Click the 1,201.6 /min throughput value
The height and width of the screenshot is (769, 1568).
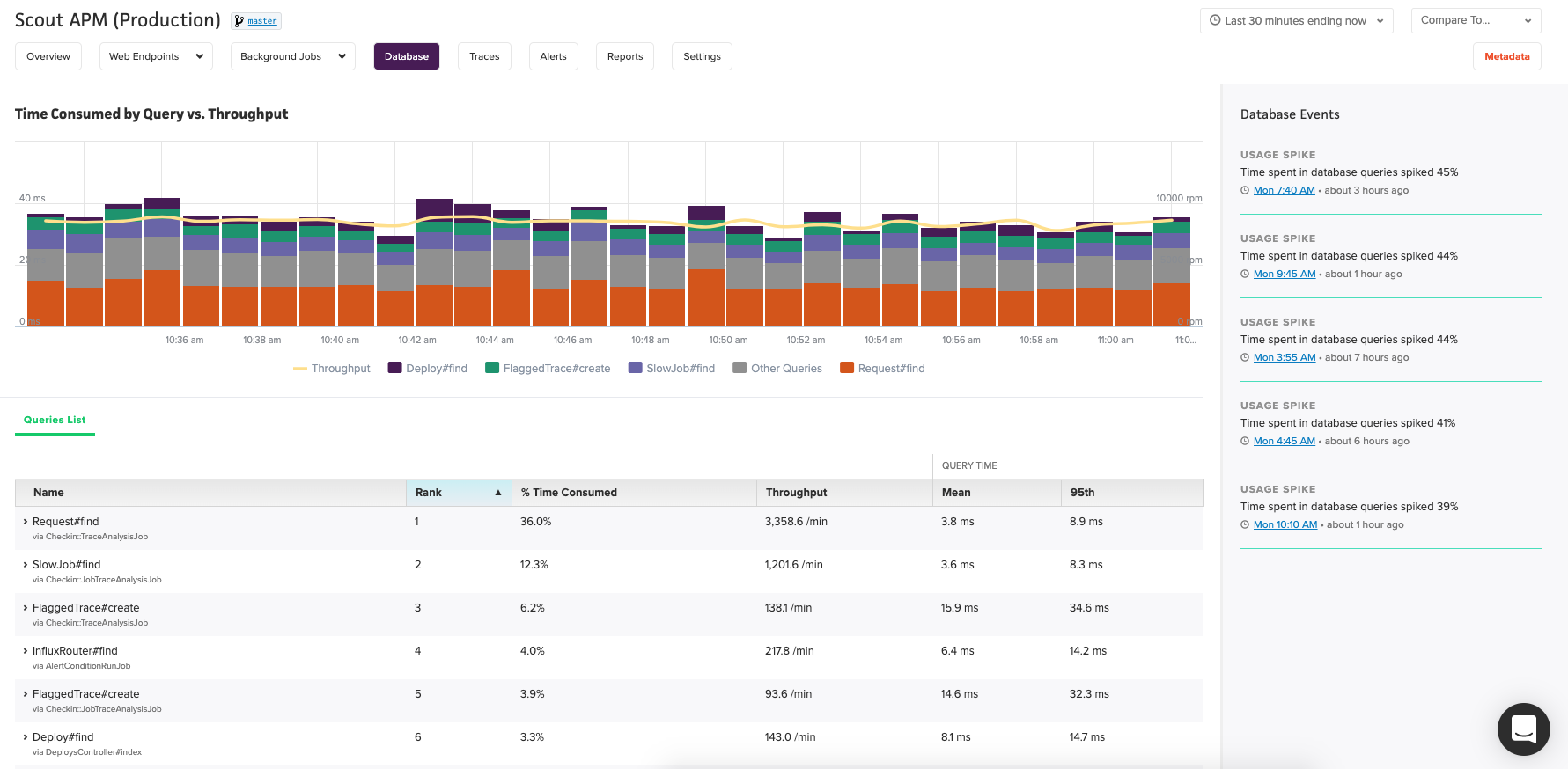point(794,565)
